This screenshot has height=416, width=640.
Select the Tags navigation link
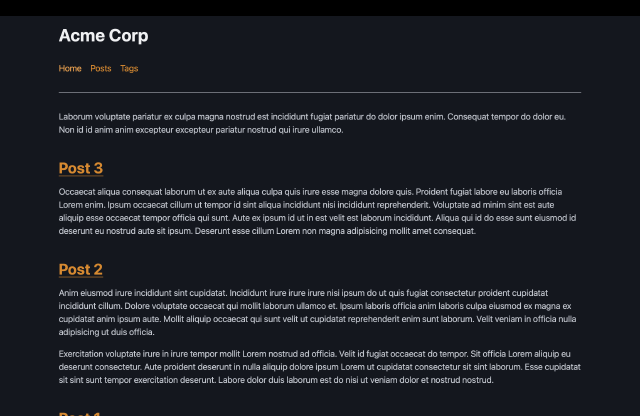point(129,69)
